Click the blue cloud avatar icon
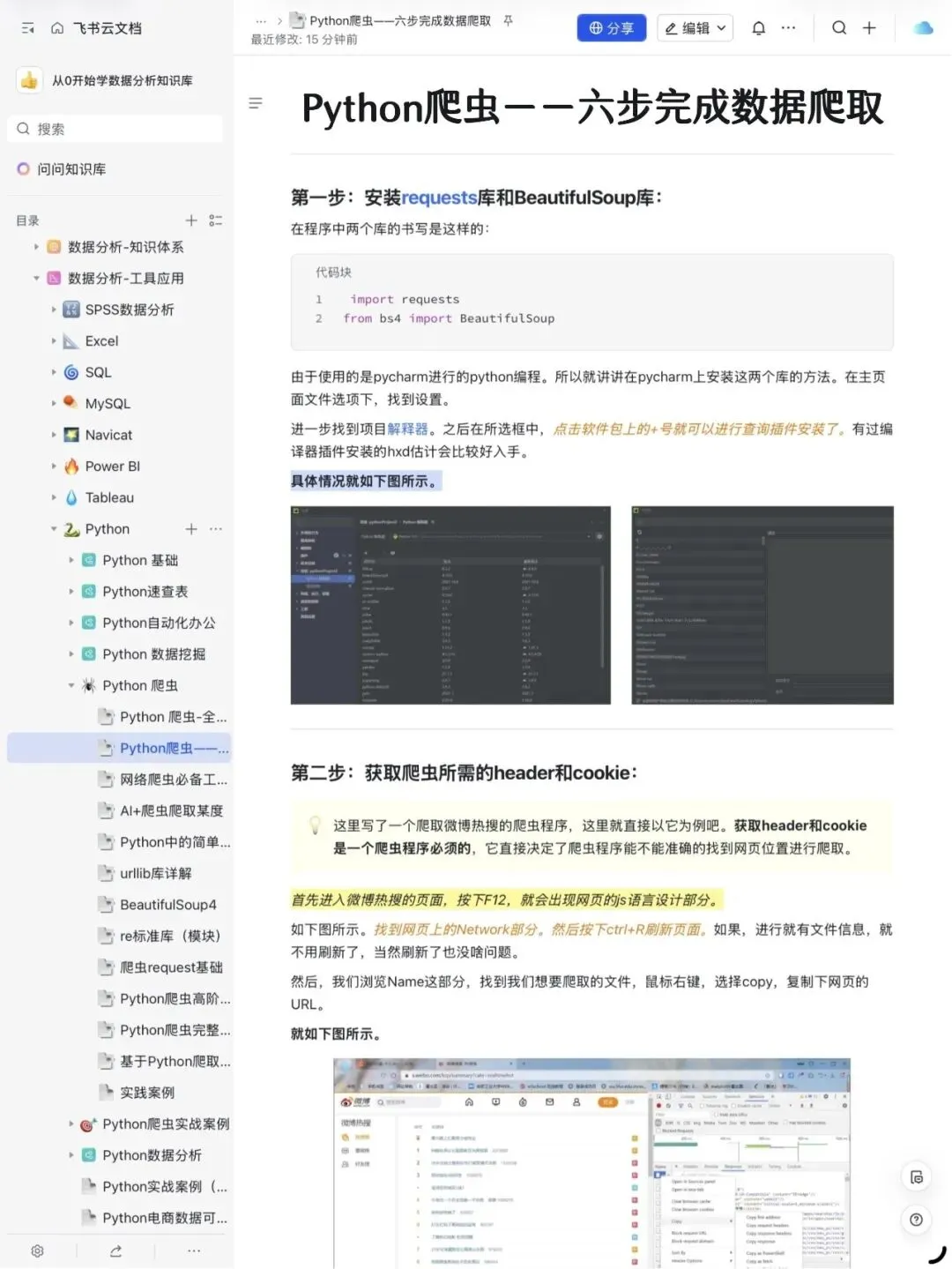The width and height of the screenshot is (952, 1269). (923, 28)
